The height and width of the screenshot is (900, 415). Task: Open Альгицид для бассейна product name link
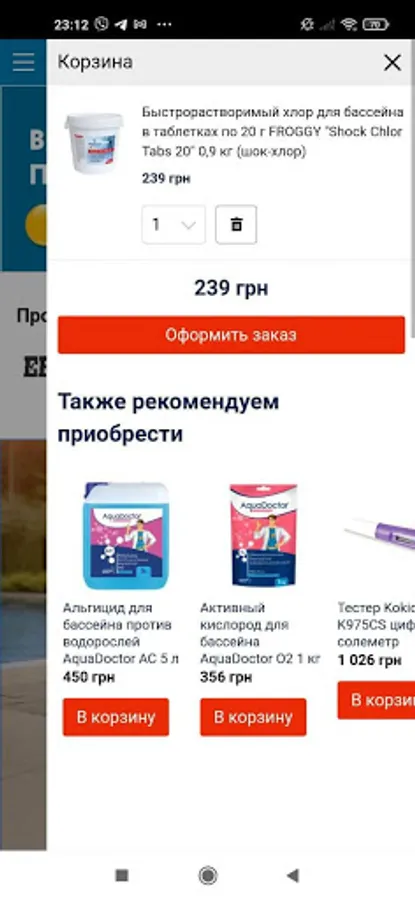pyautogui.click(x=121, y=633)
